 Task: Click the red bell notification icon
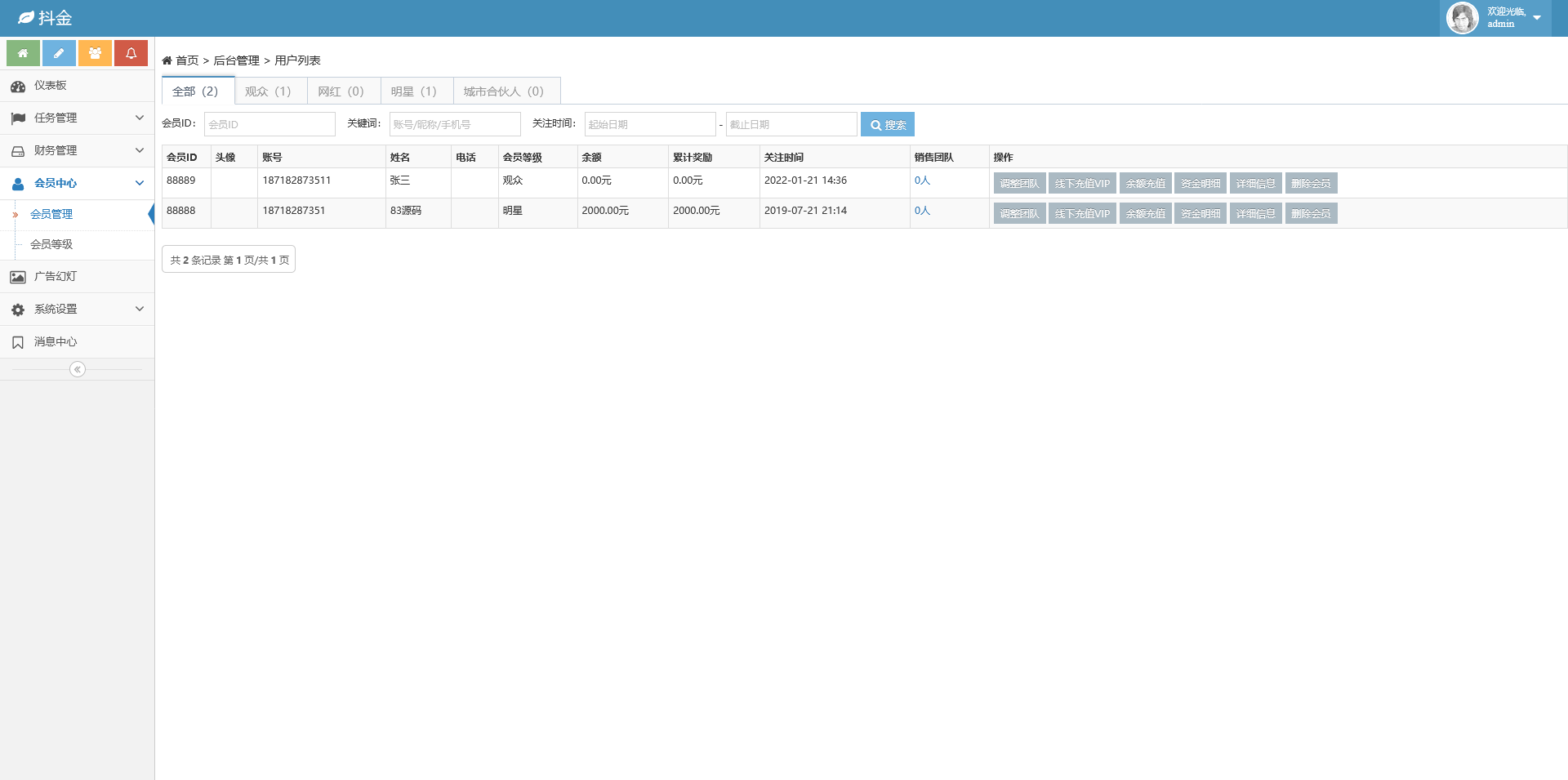131,53
